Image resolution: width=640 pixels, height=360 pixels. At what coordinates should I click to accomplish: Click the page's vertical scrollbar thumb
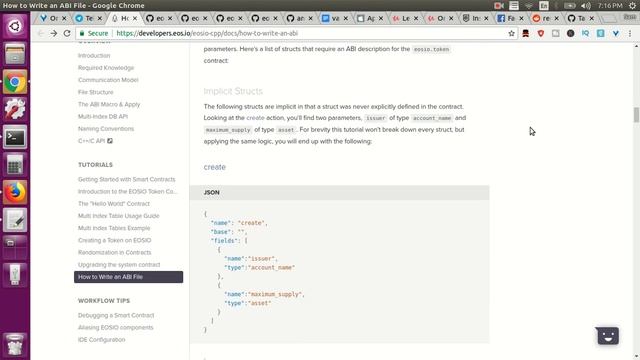pos(636,115)
